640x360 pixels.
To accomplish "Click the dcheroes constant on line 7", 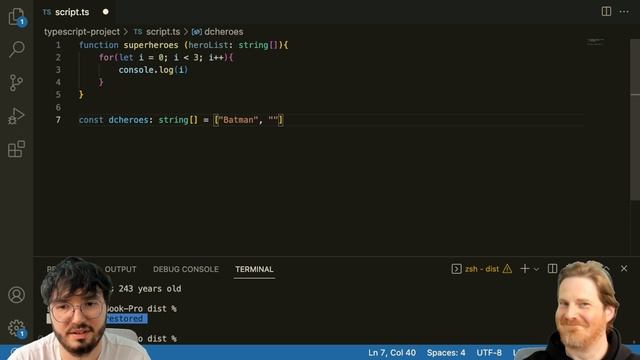I will (x=128, y=120).
